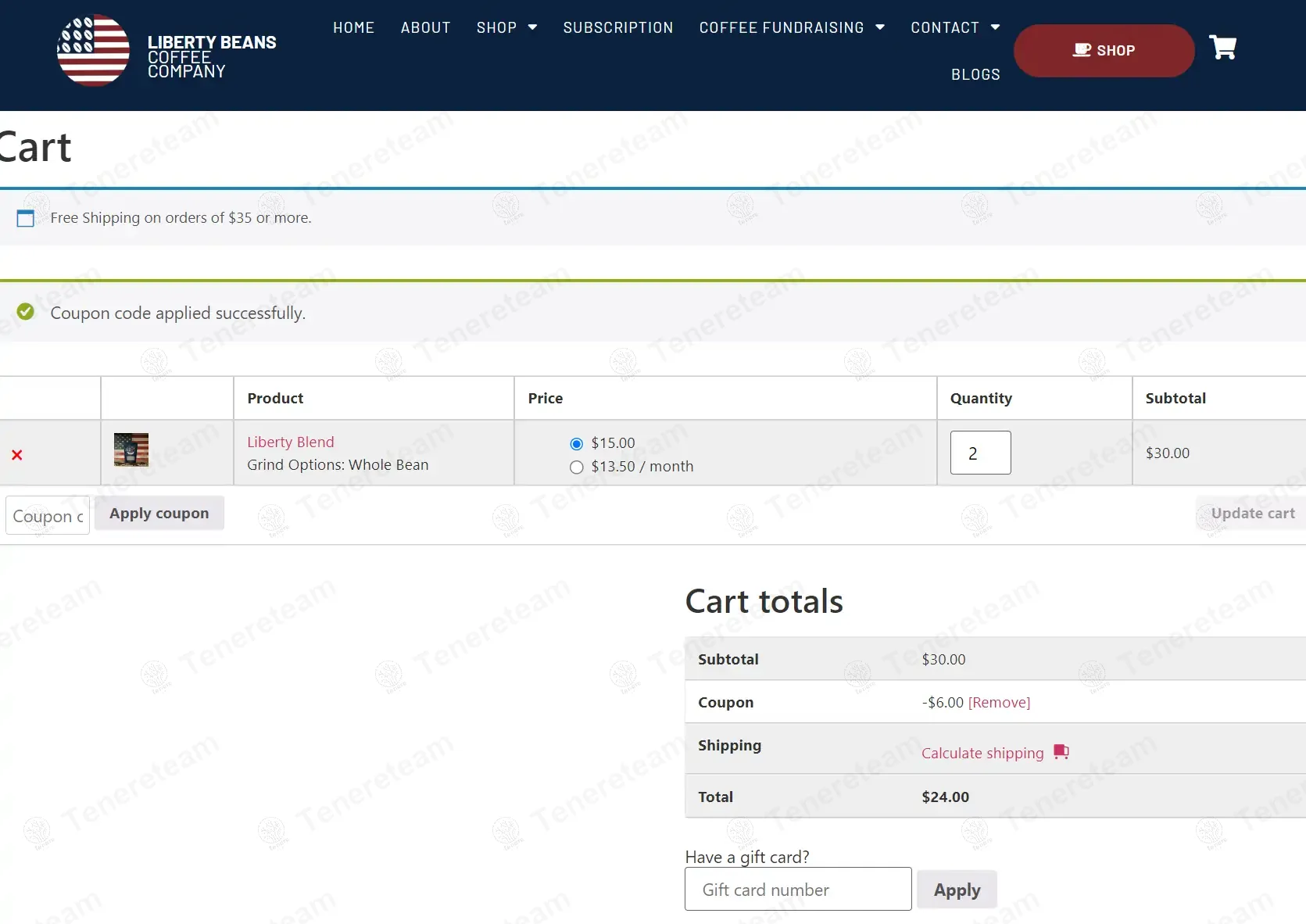
Task: Focus the Liberty Blend quantity field
Action: click(x=980, y=453)
